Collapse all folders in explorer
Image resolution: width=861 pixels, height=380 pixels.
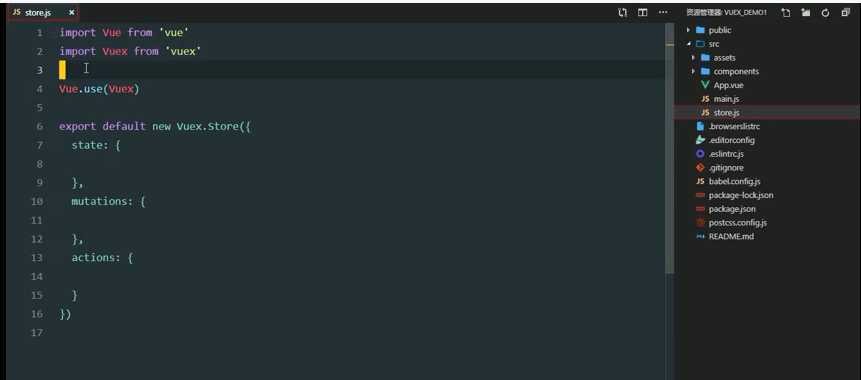pyautogui.click(x=845, y=13)
